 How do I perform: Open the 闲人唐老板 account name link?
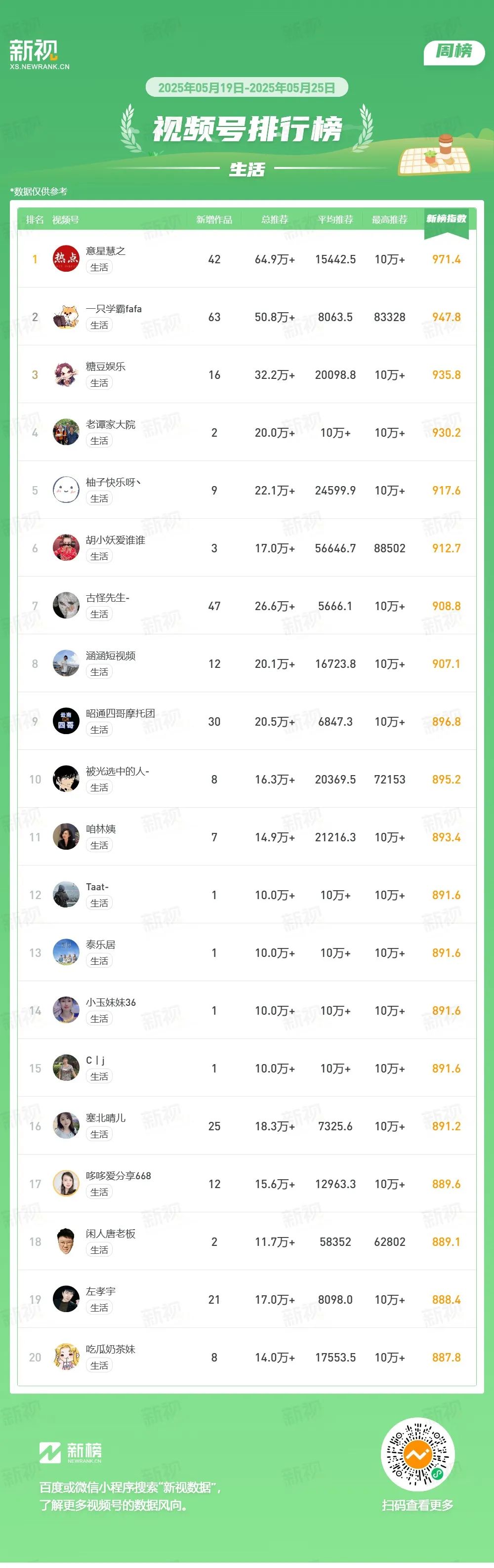click(111, 1234)
